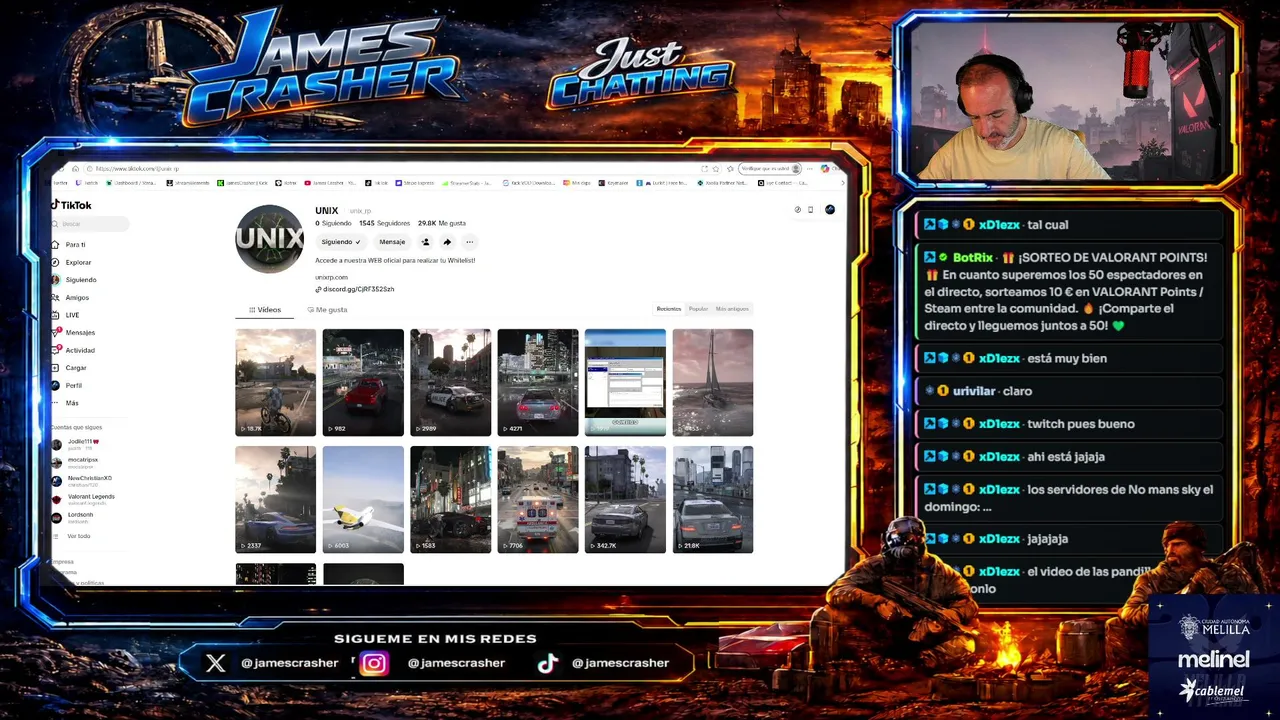This screenshot has width=1280, height=720.
Task: Switch to the Me gusta tab
Action: tap(327, 310)
